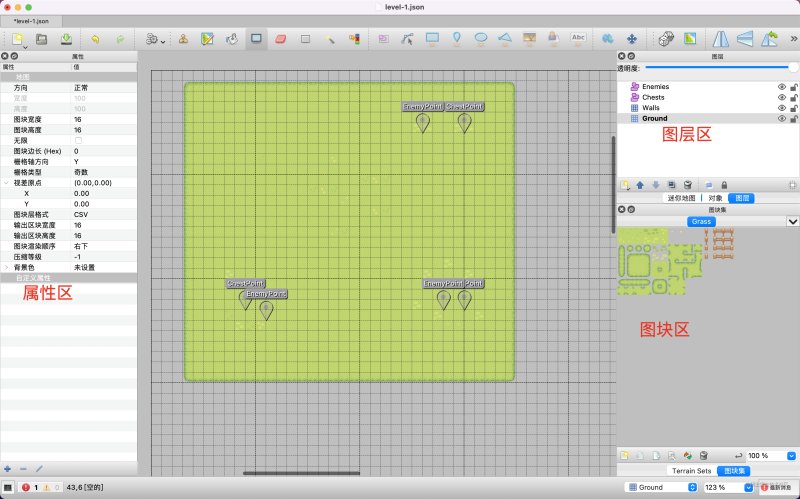The image size is (800, 499).
Task: Select the Shape Fill tool
Action: (256, 39)
